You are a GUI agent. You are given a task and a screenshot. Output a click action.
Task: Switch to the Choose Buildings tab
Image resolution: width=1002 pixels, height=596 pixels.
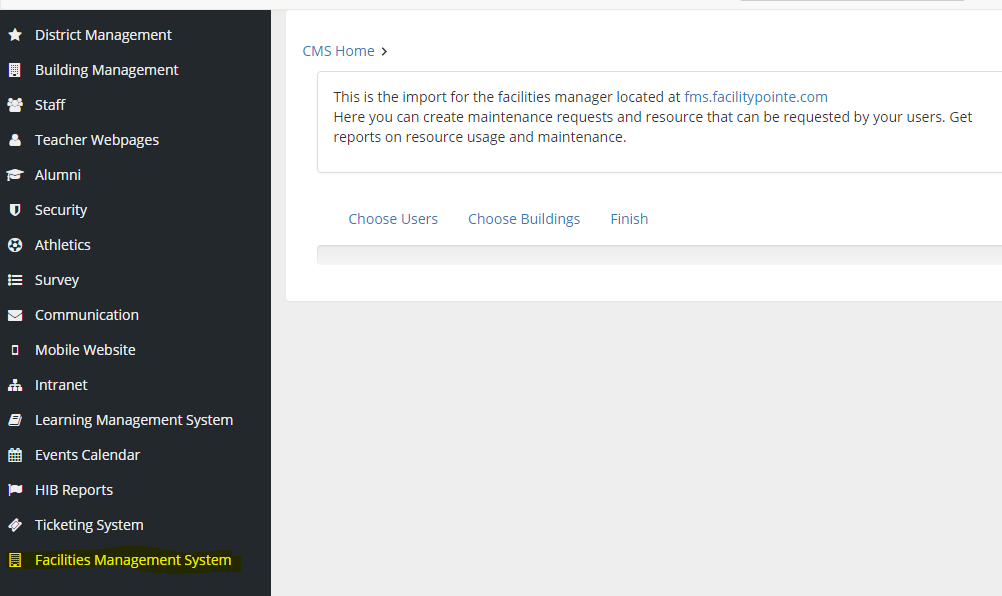point(524,219)
